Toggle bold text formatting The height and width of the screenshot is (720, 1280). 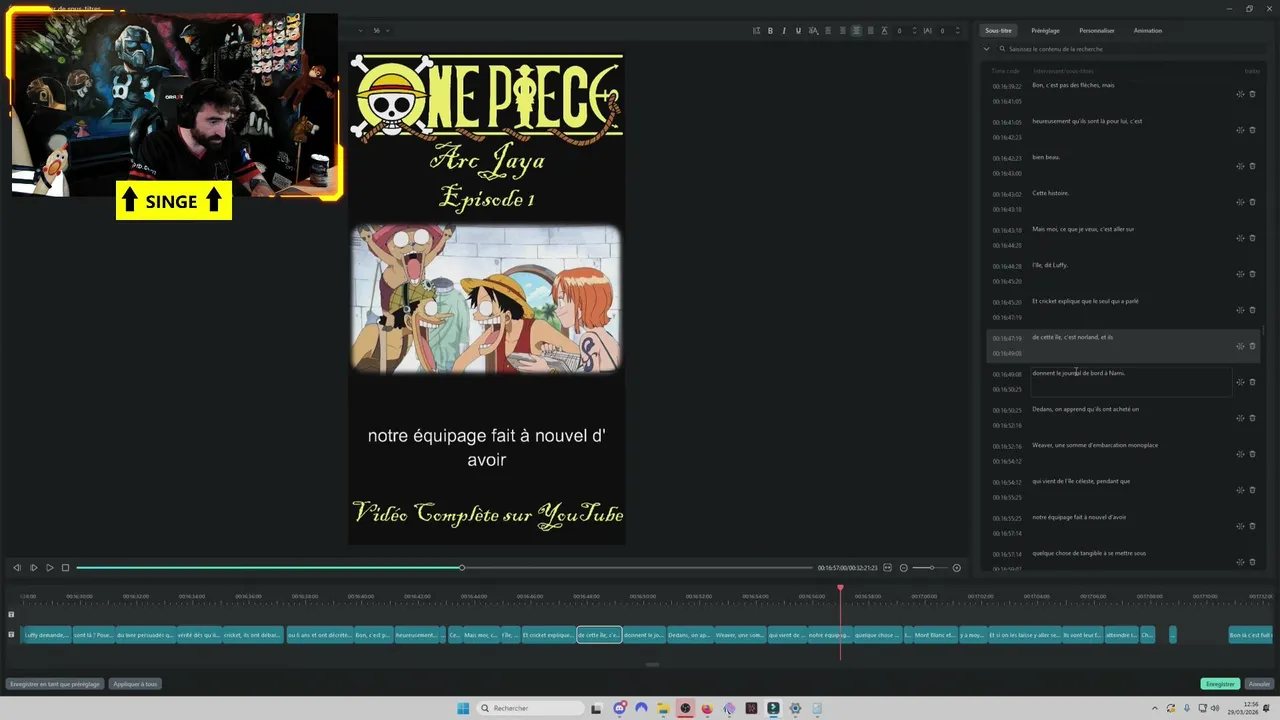point(770,31)
